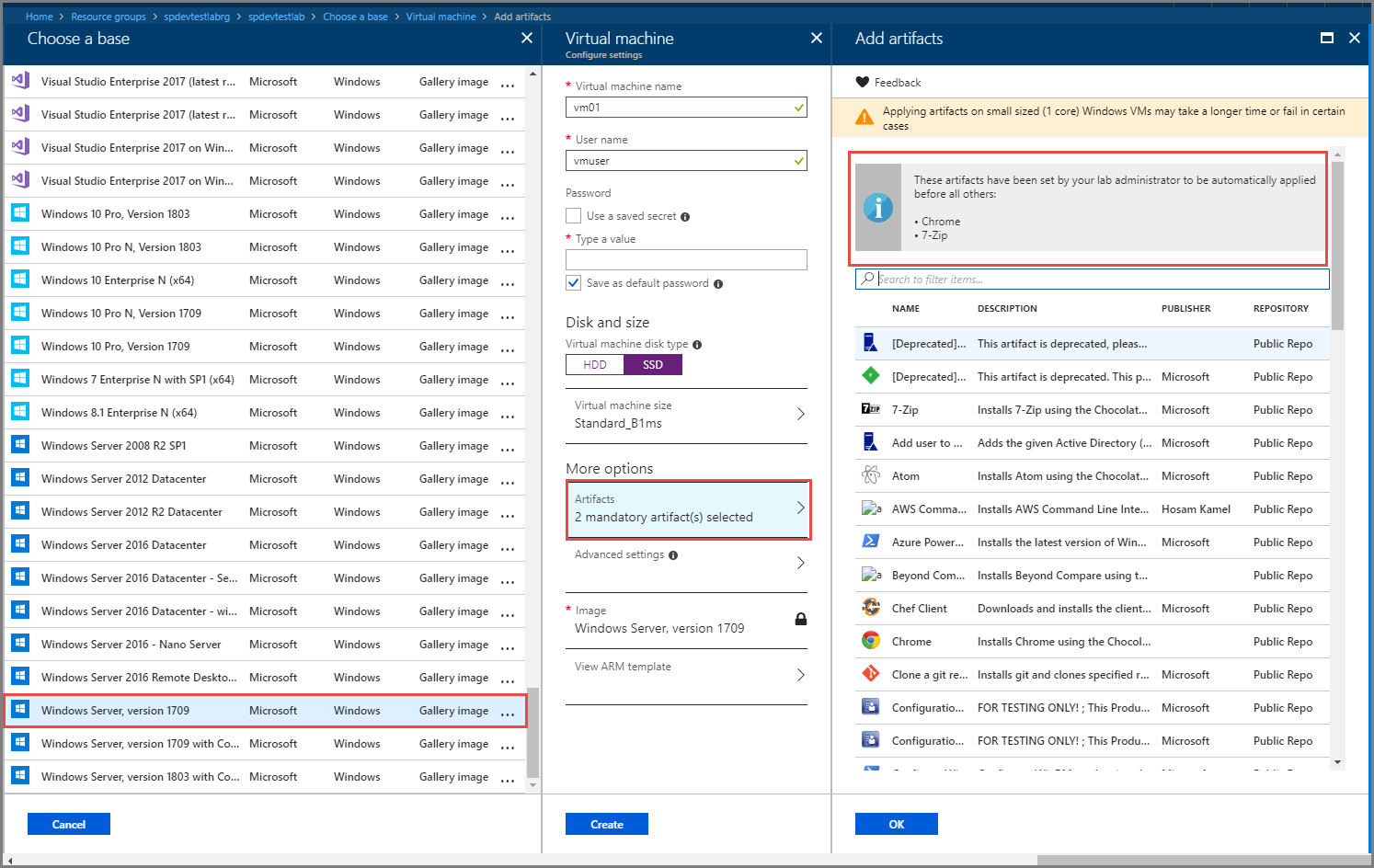The height and width of the screenshot is (868, 1374).
Task: Click Choose a base list scrollbar thumb
Action: pyautogui.click(x=532, y=733)
